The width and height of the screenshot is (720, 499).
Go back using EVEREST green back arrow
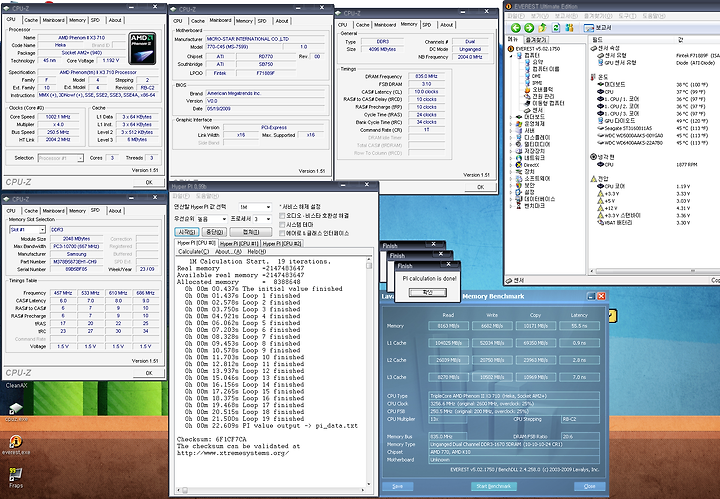(516, 28)
